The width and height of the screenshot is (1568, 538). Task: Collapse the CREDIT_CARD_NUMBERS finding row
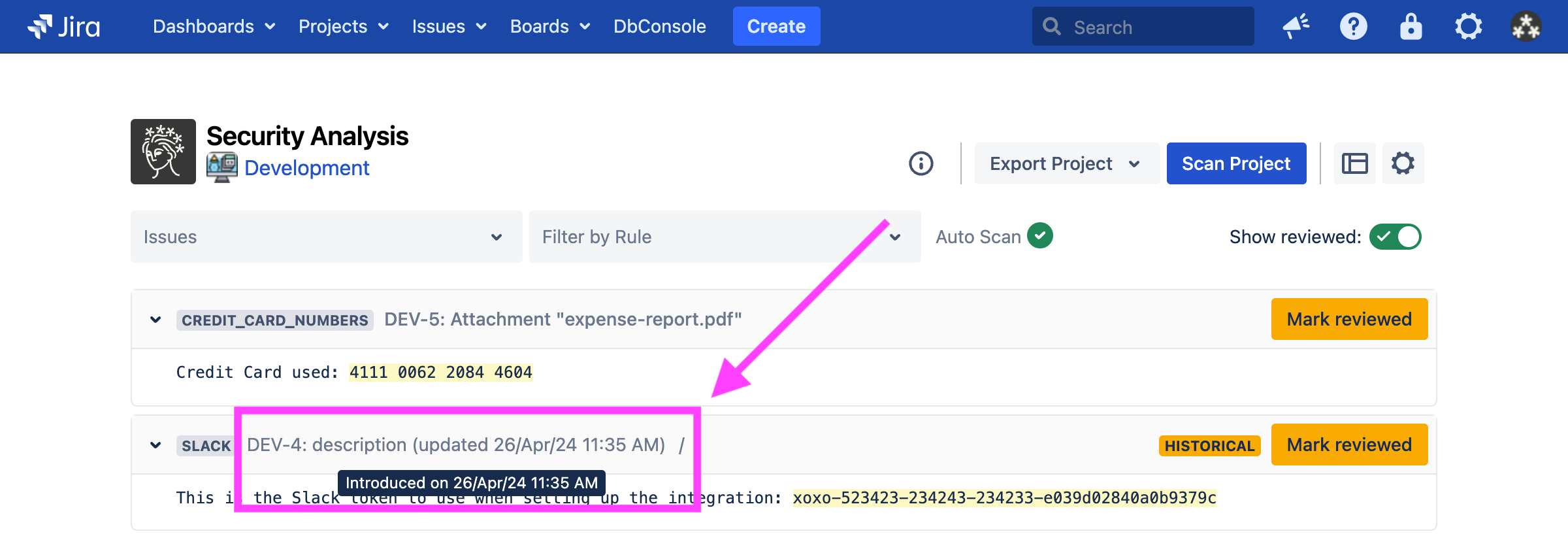(155, 320)
